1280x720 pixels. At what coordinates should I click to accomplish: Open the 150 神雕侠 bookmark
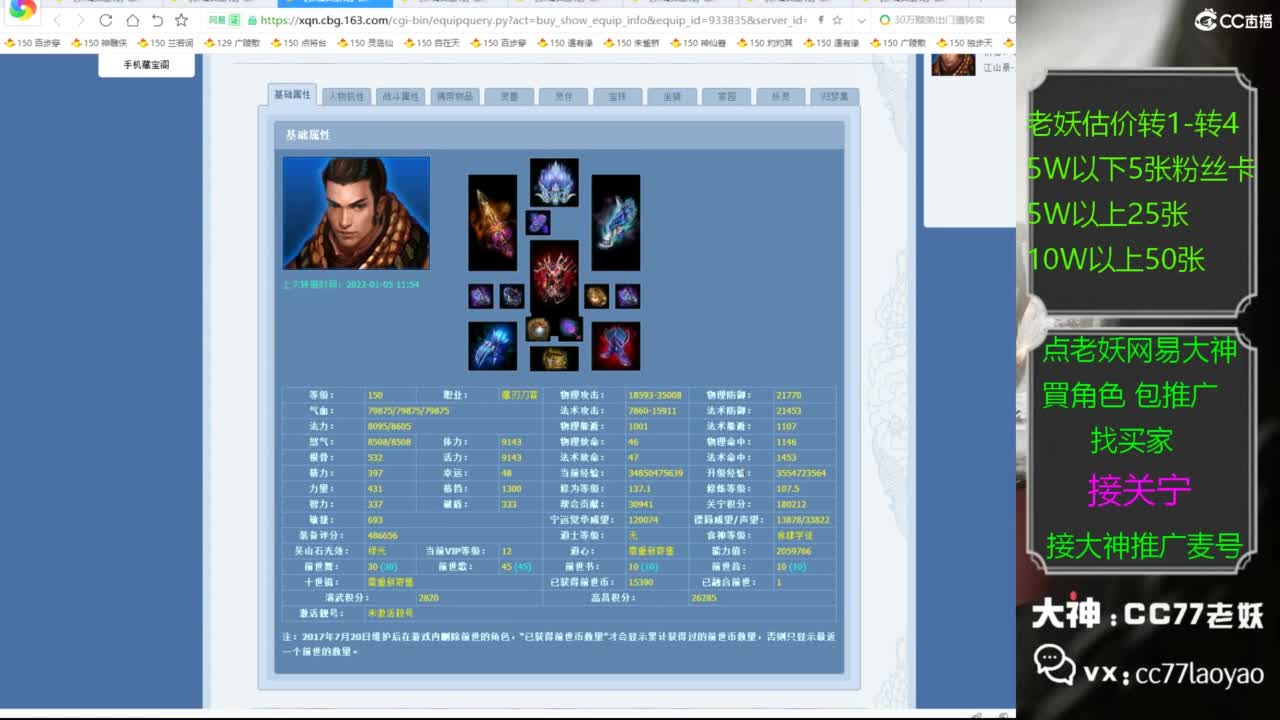click(x=99, y=43)
